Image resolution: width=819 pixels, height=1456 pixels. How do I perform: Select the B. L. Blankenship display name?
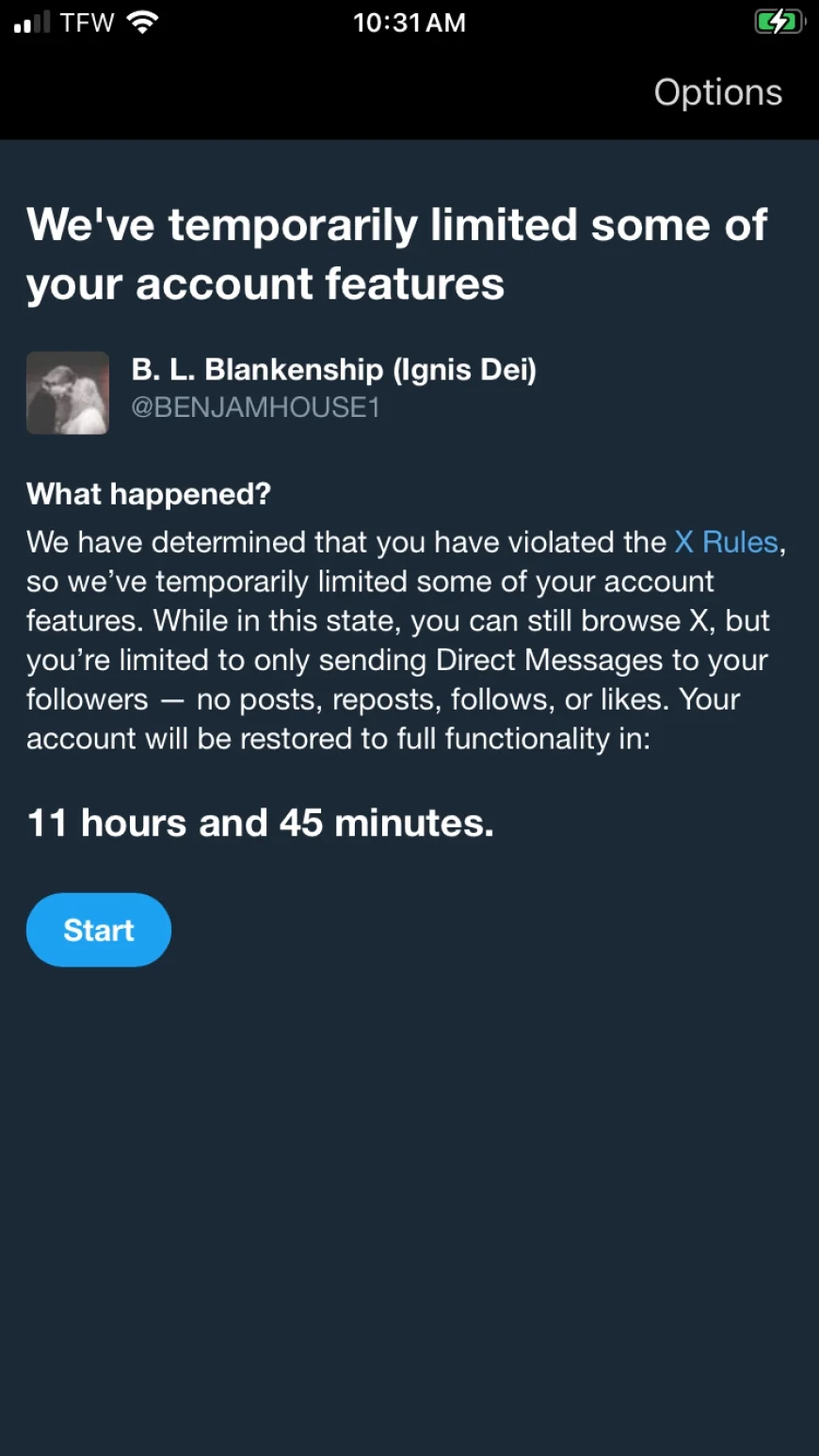333,369
